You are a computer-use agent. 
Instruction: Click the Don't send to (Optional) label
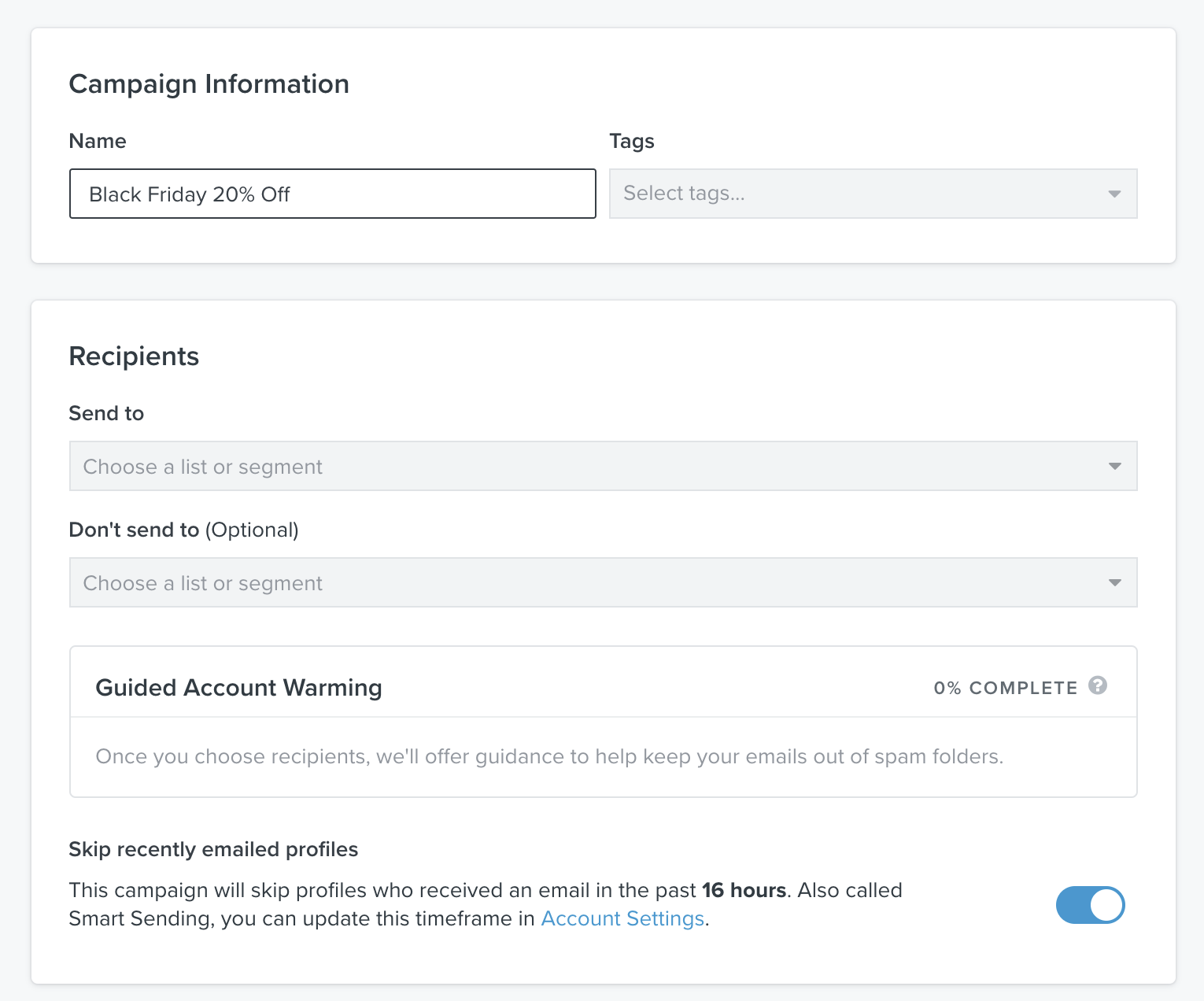tap(183, 530)
